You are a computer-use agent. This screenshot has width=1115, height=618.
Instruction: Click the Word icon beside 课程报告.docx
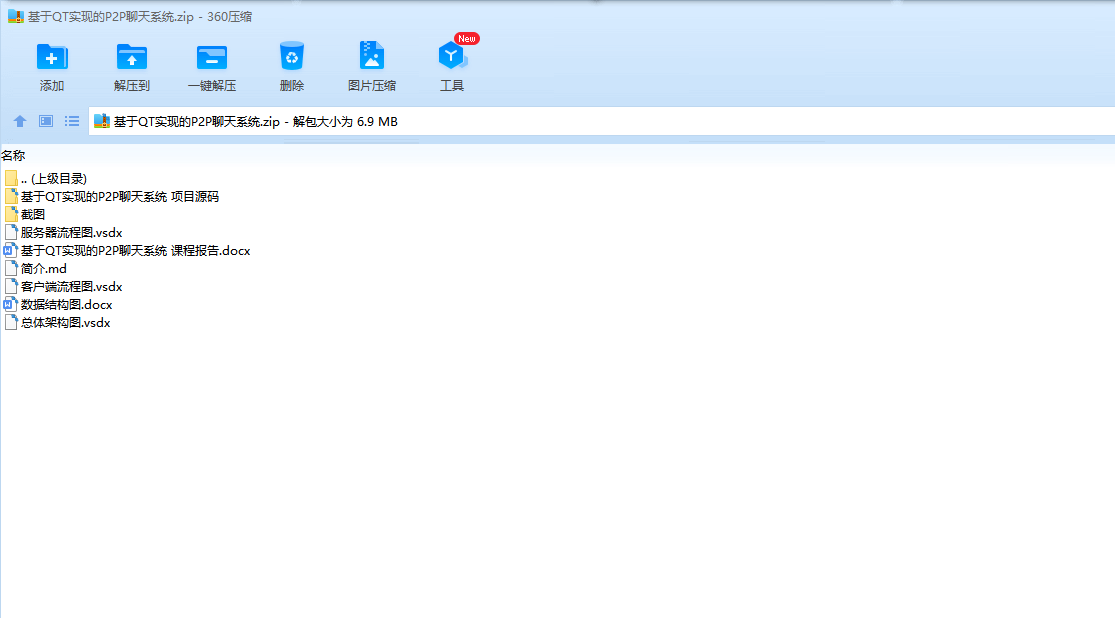(x=11, y=250)
